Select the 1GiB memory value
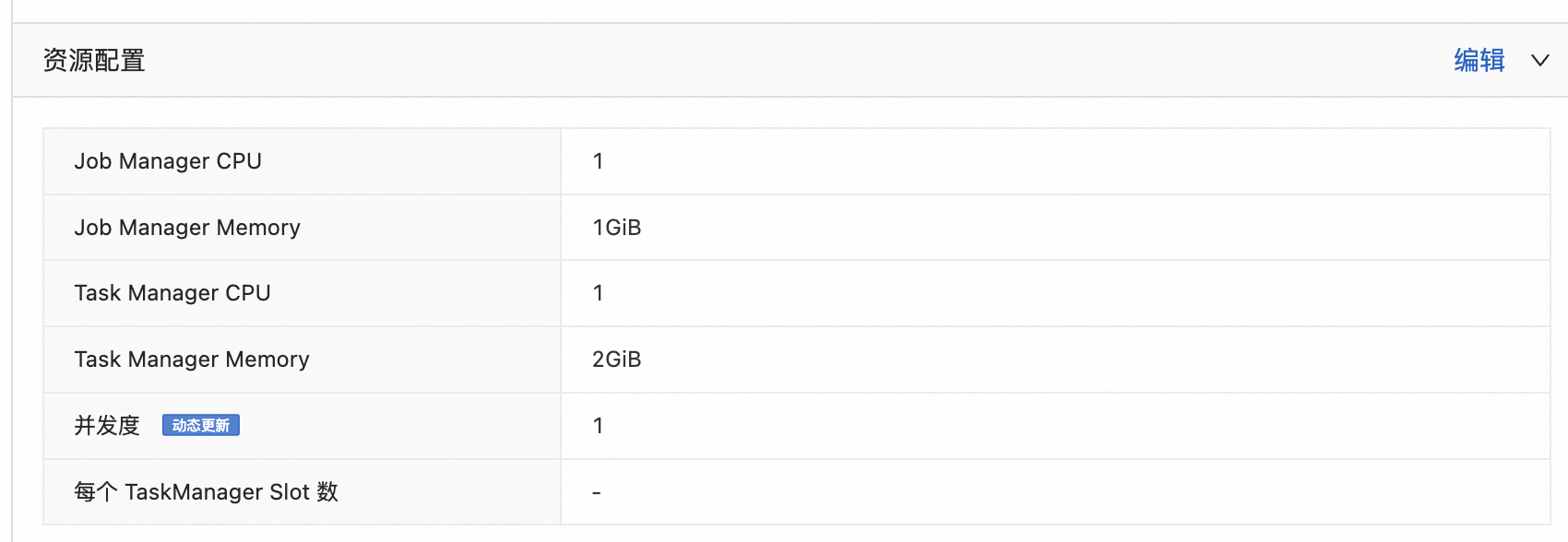Screen dimensions: 1568x542 616,228
